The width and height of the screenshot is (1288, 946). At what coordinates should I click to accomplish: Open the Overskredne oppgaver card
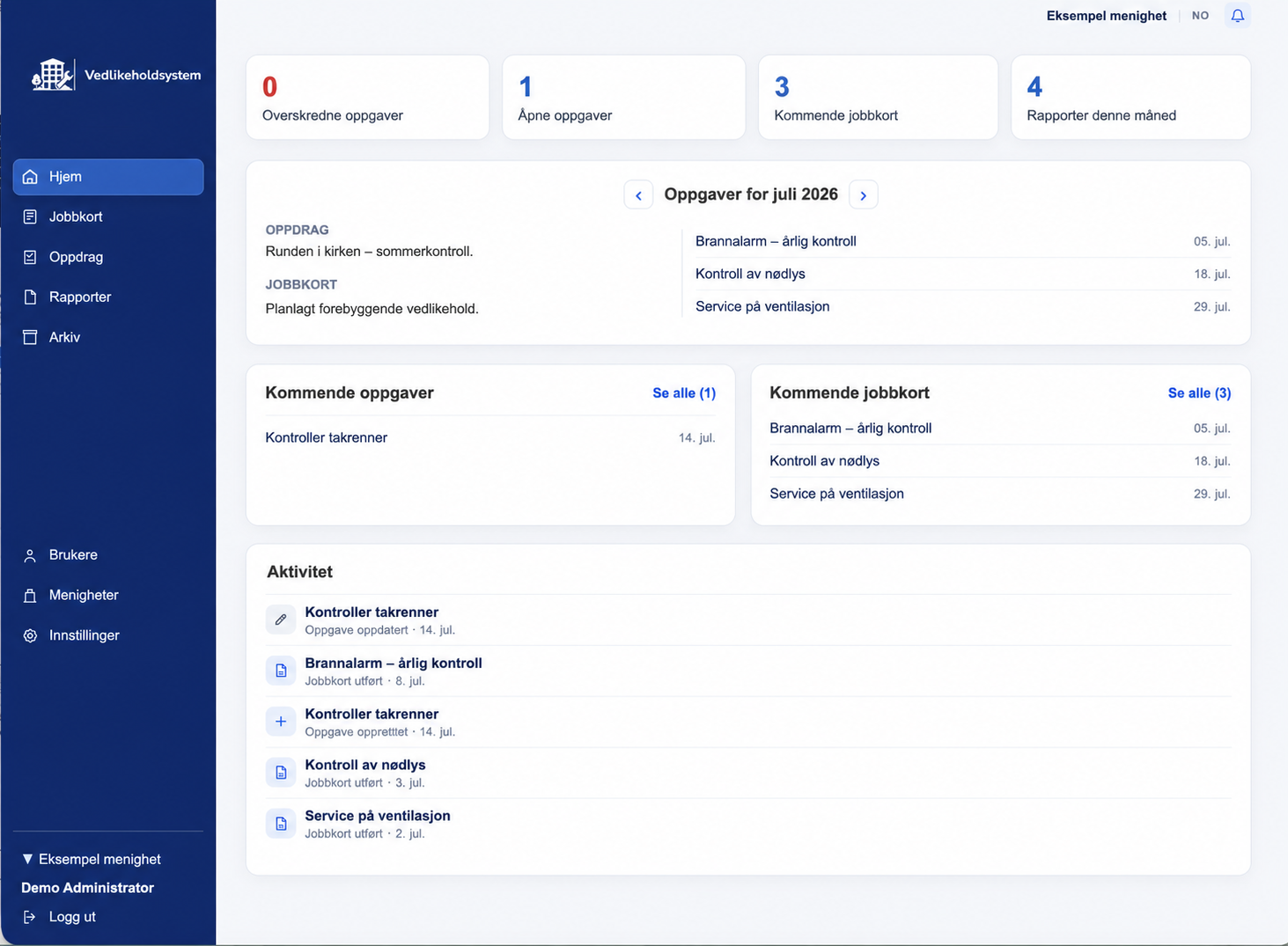pos(367,98)
